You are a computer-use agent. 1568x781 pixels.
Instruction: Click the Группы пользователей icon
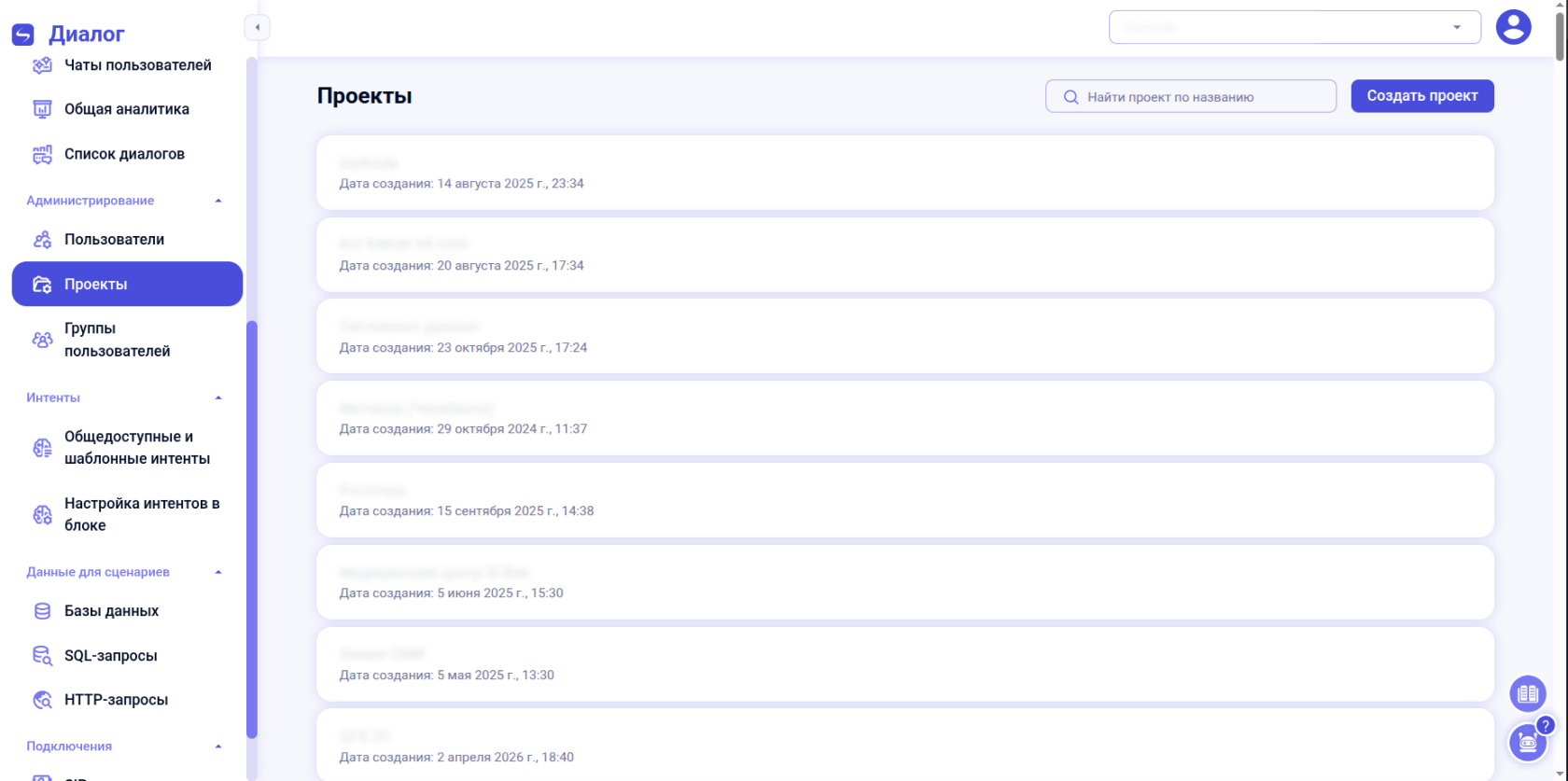tap(42, 340)
